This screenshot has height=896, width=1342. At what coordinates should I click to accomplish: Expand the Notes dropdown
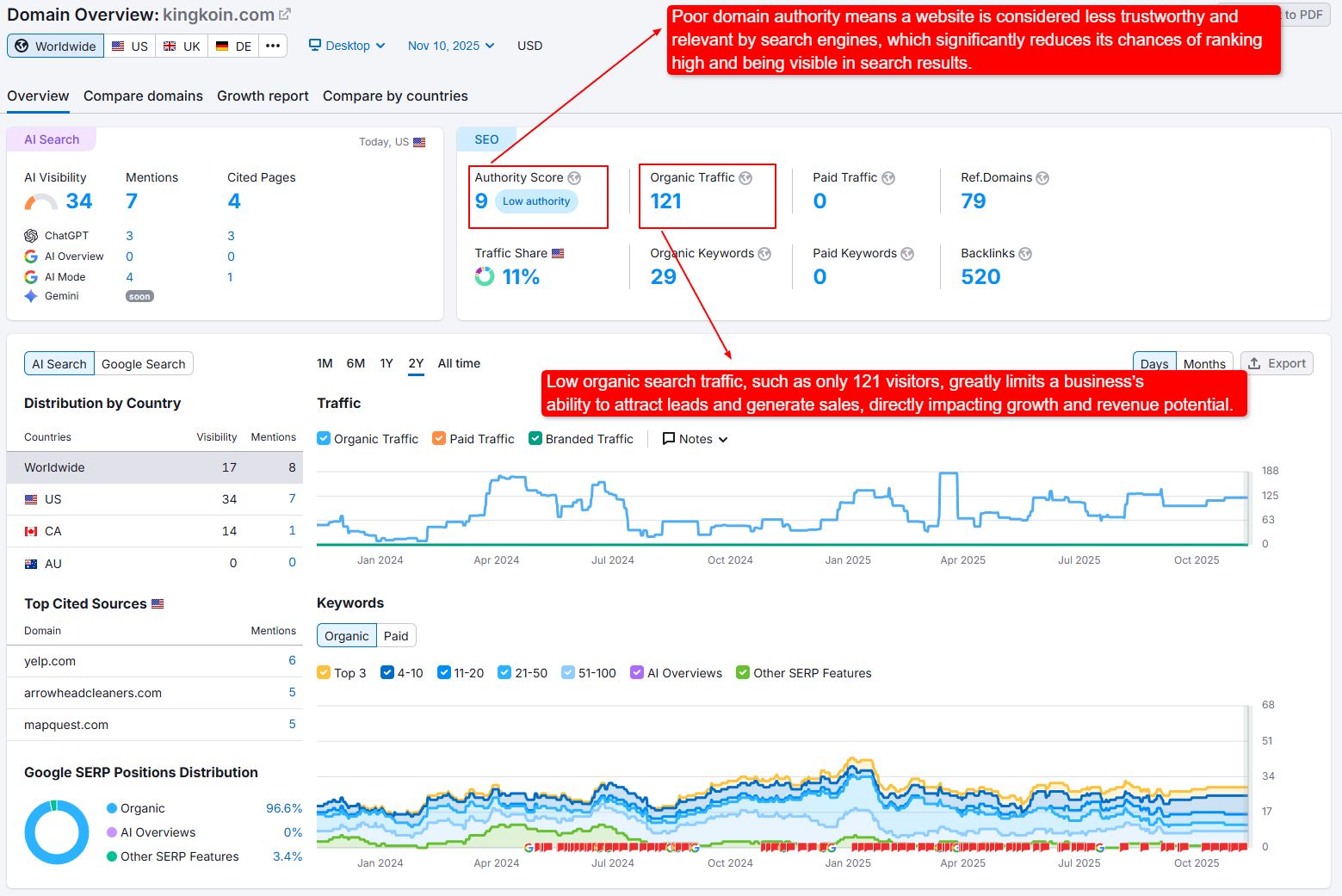[x=696, y=439]
